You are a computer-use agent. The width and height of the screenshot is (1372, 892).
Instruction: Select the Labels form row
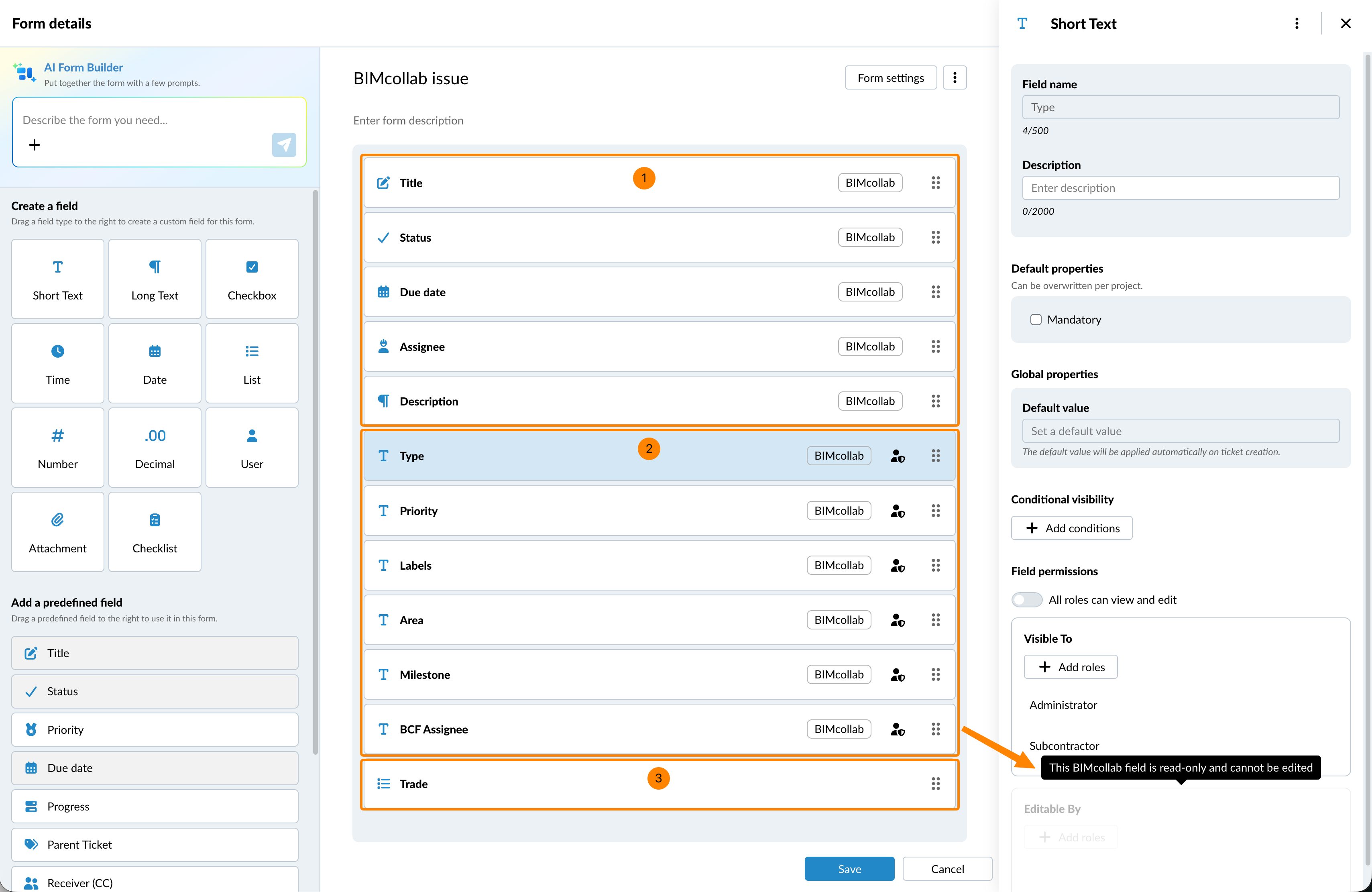pos(660,566)
